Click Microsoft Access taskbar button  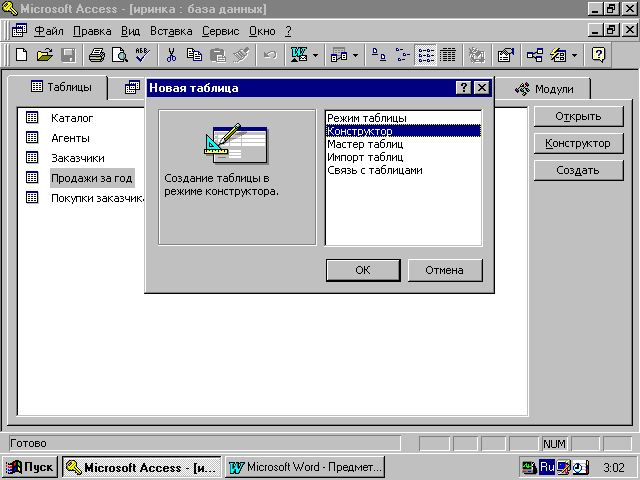pyautogui.click(x=142, y=467)
